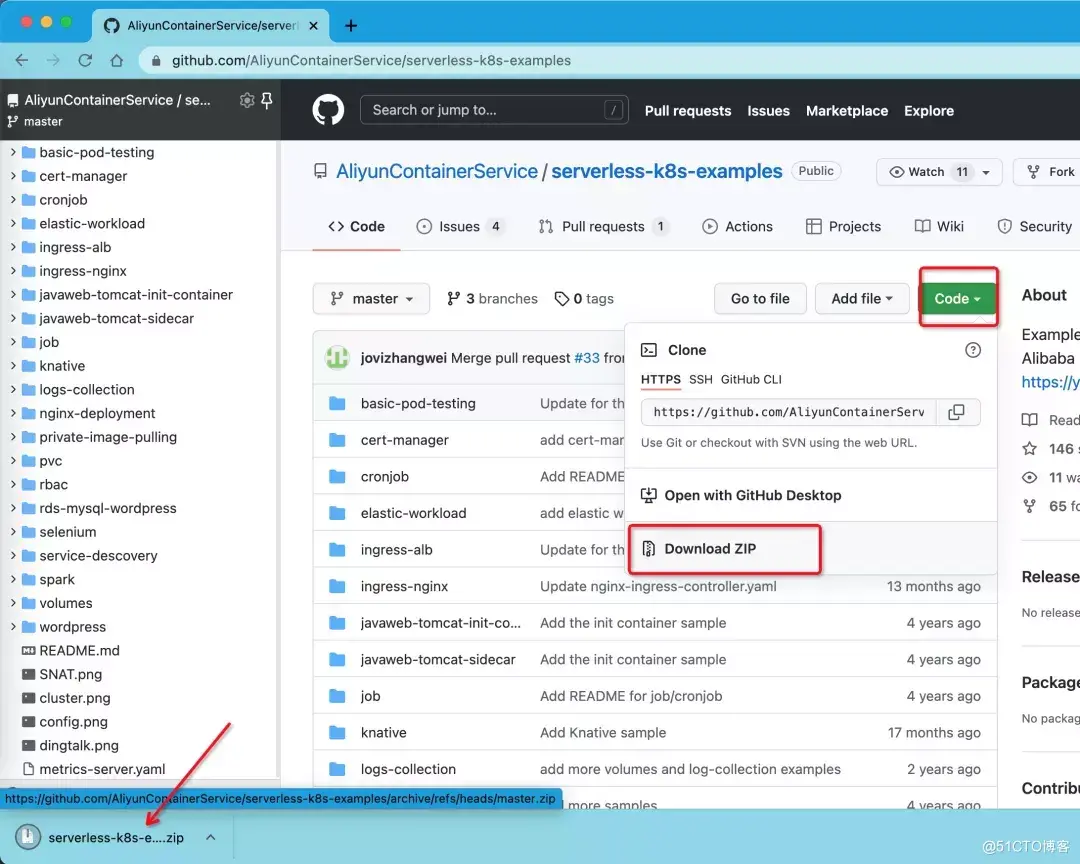Click the 65 forks row in About
1080x864 pixels.
(1050, 506)
